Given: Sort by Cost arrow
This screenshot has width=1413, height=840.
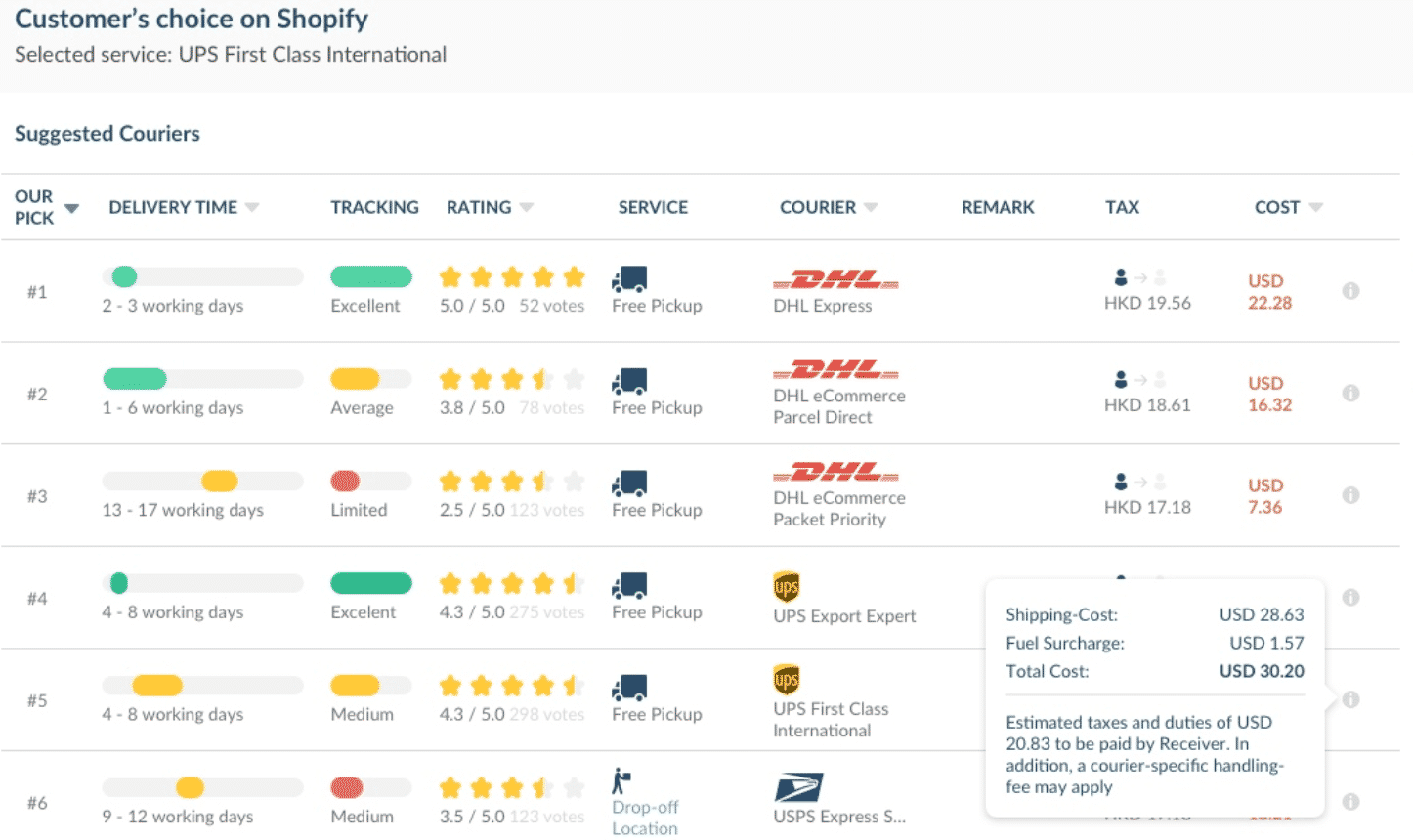Looking at the screenshot, I should (x=1315, y=207).
